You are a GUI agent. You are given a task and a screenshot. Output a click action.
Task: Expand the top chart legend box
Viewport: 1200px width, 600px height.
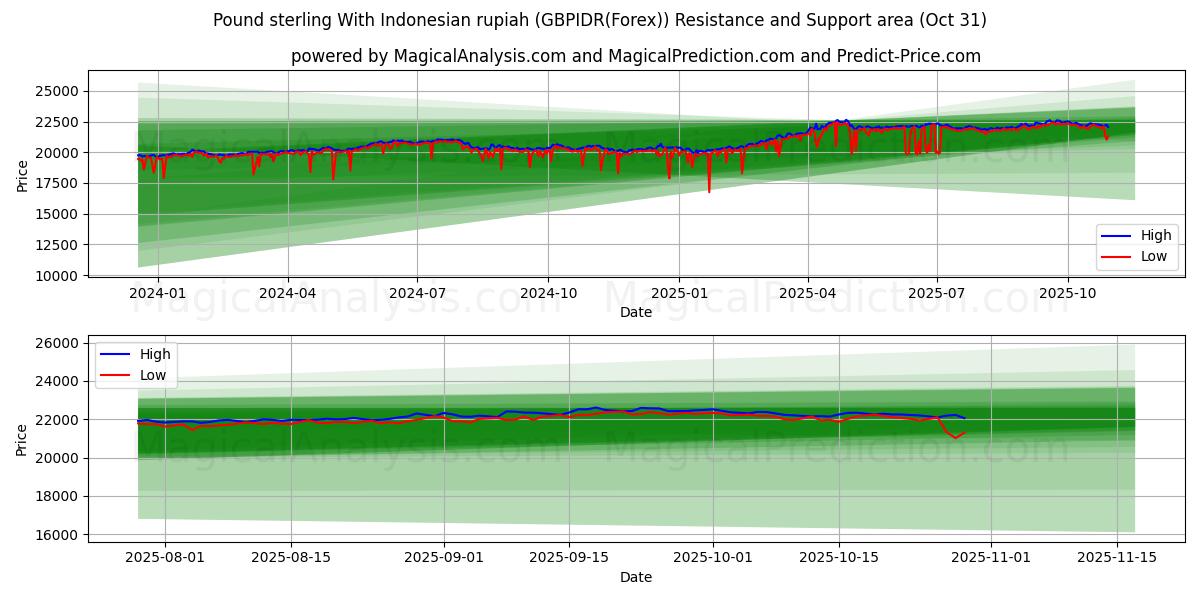[1137, 247]
